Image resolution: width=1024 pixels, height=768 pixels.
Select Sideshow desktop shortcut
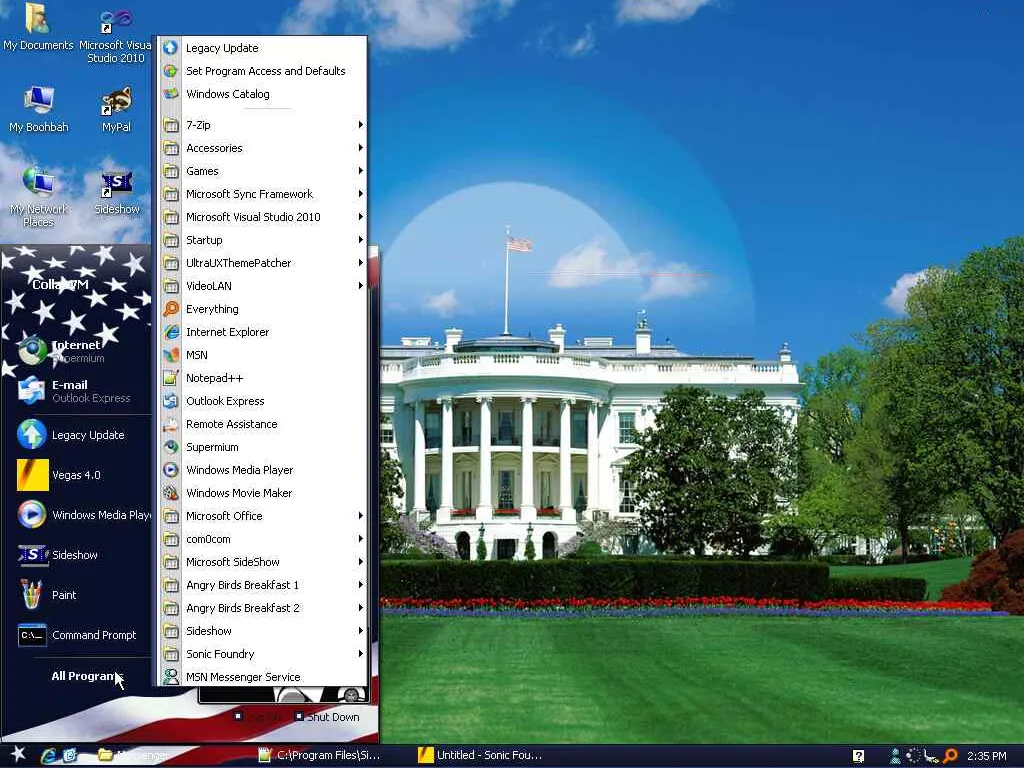(116, 192)
